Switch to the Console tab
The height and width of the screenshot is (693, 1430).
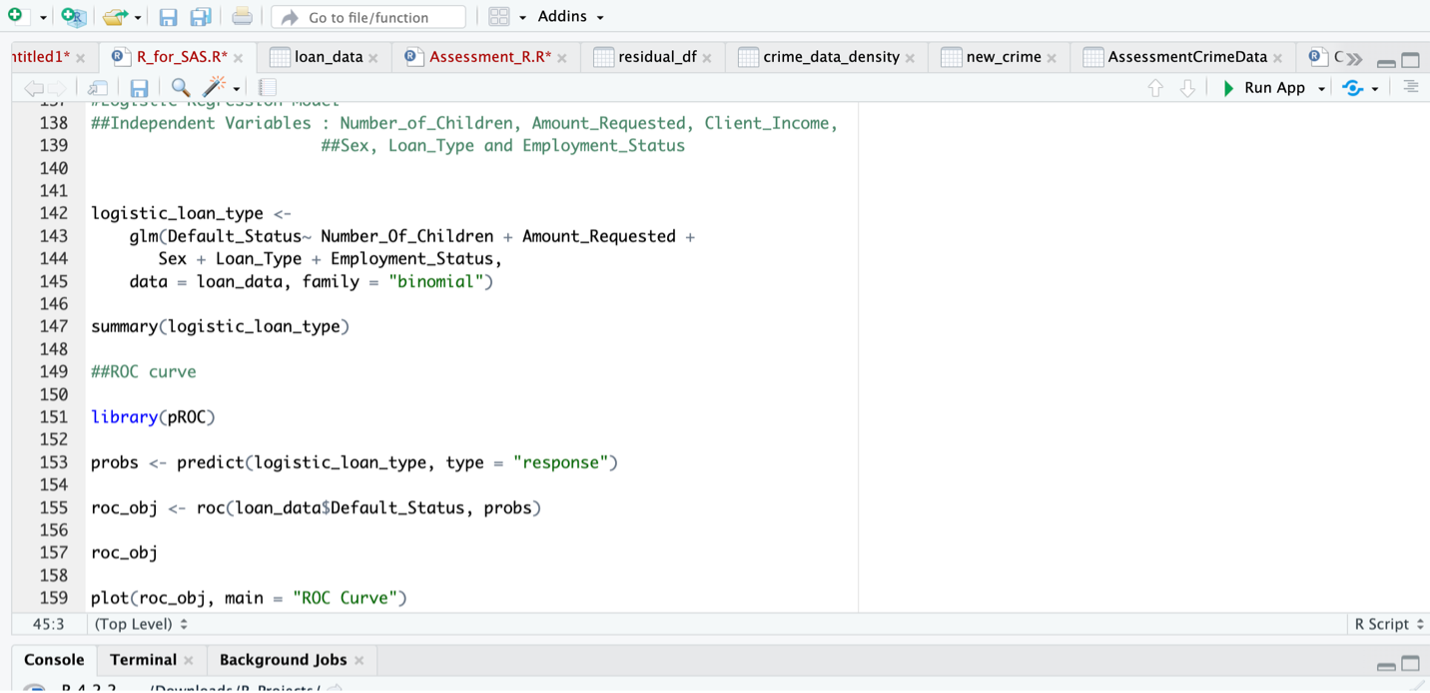(54, 660)
